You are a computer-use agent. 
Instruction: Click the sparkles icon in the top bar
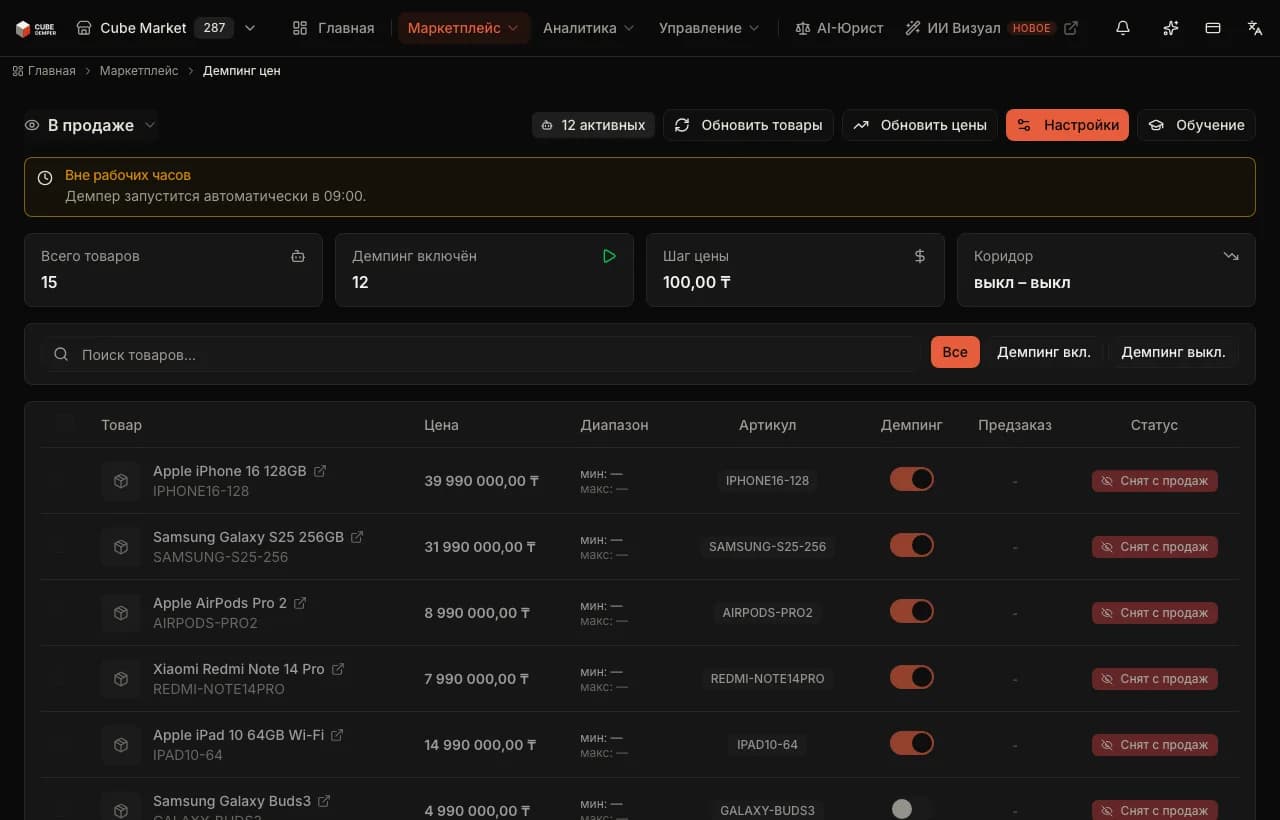[1171, 28]
